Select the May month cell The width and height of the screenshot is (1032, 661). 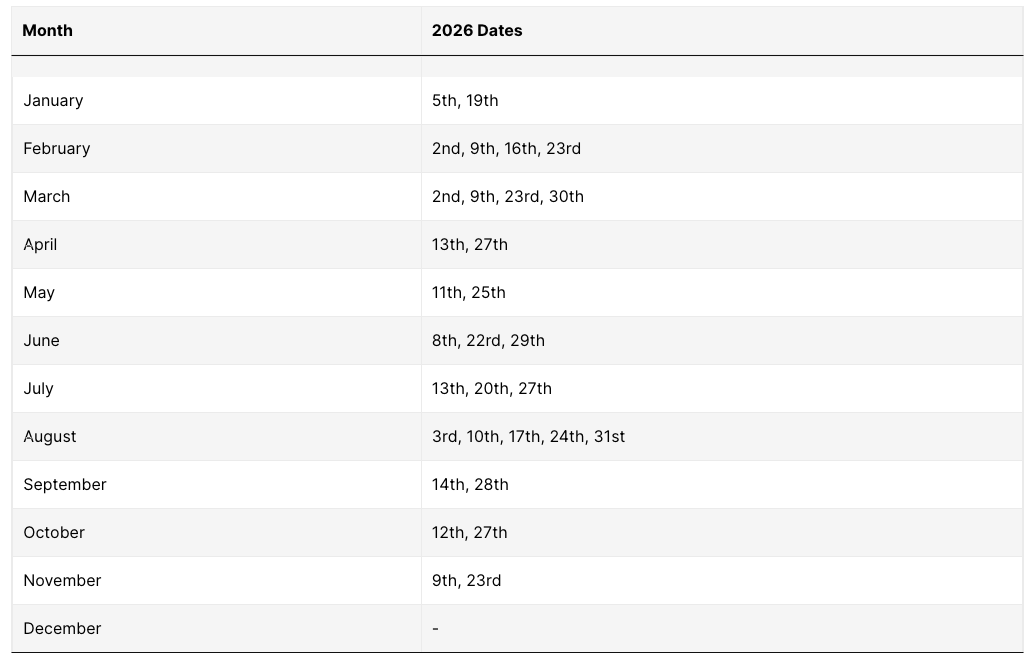[x=39, y=292]
